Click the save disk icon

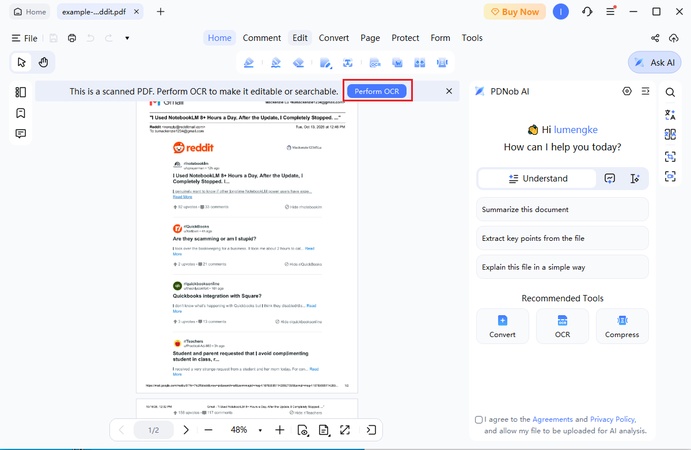pos(53,38)
